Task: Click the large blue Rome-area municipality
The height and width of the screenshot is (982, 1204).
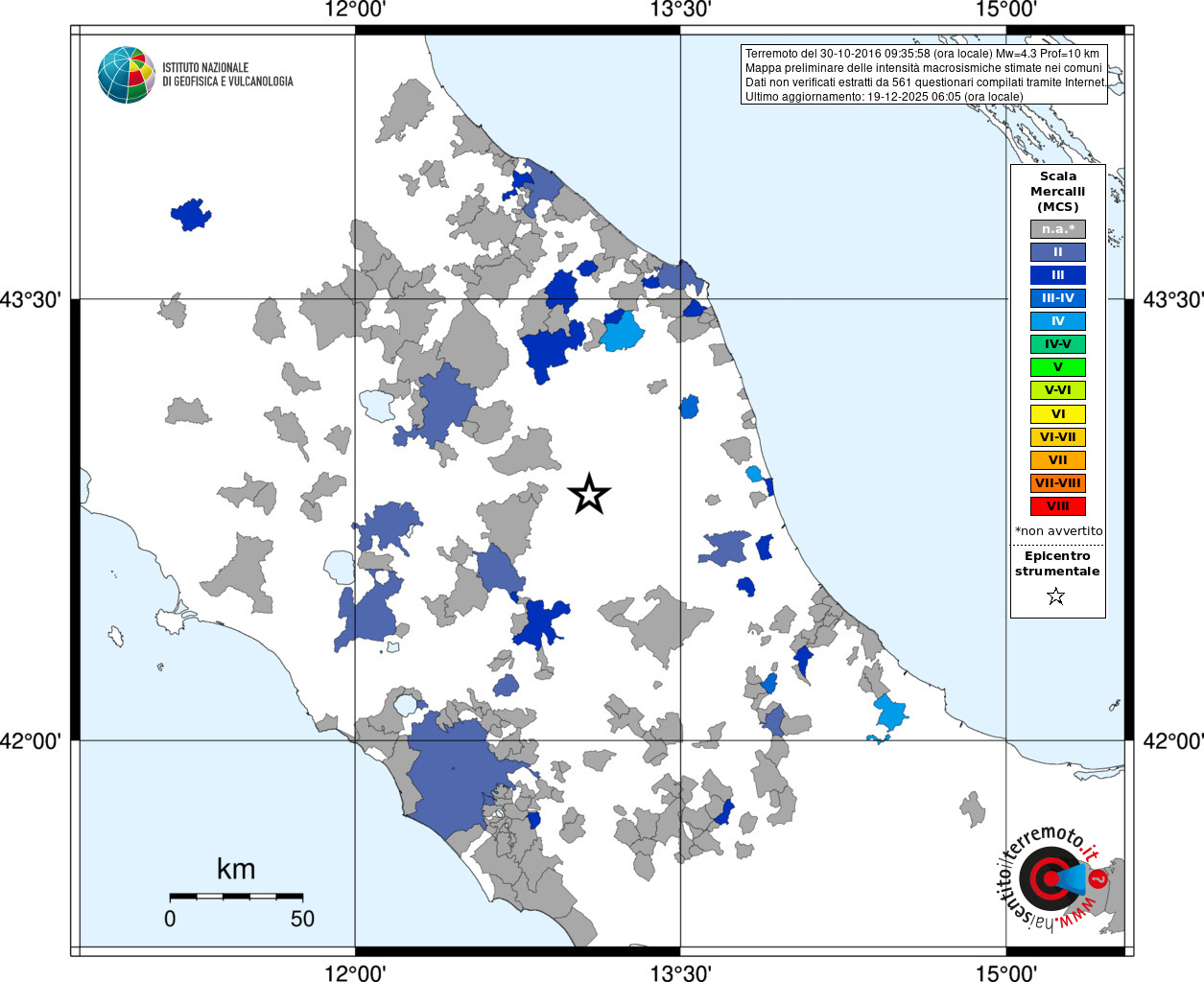Action: pos(451,773)
